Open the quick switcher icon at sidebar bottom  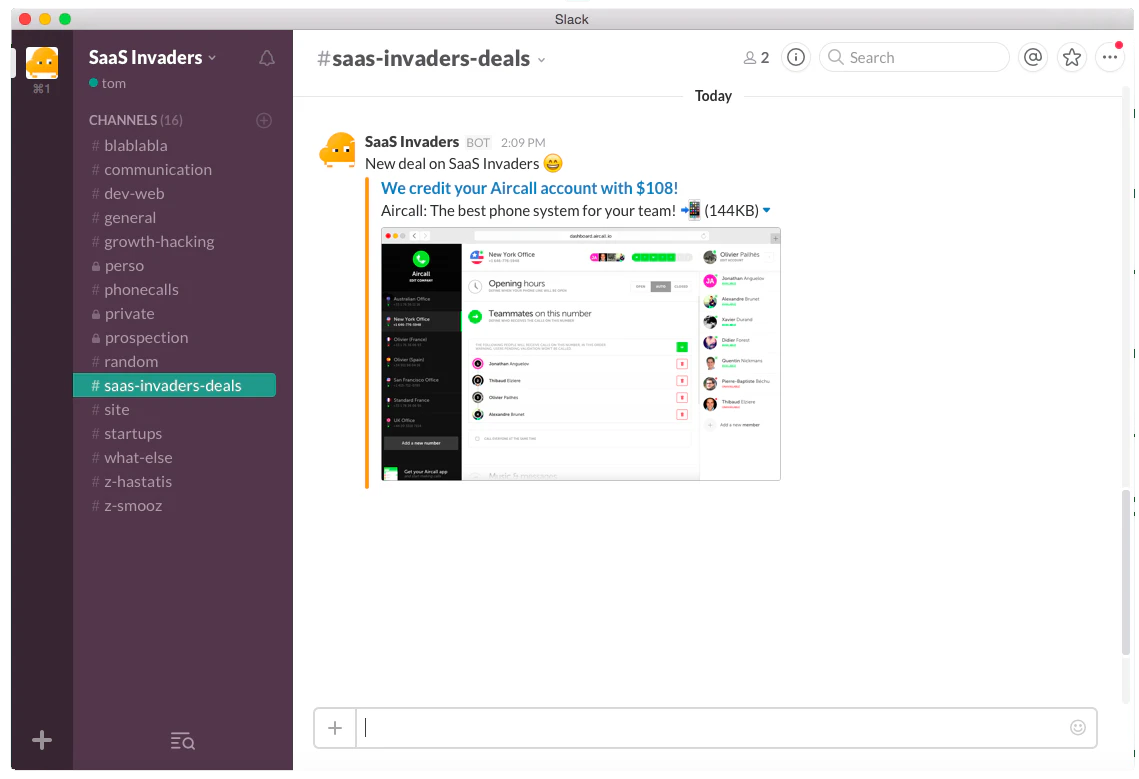coord(182,741)
